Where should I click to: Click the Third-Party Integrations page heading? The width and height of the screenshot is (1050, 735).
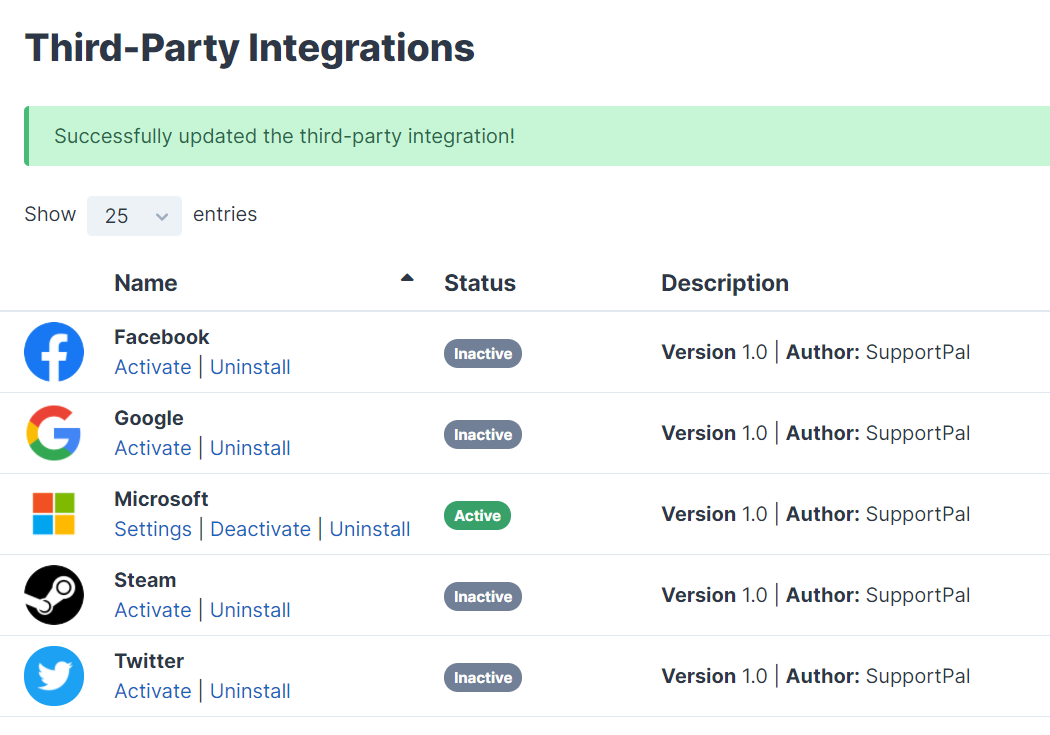click(250, 48)
